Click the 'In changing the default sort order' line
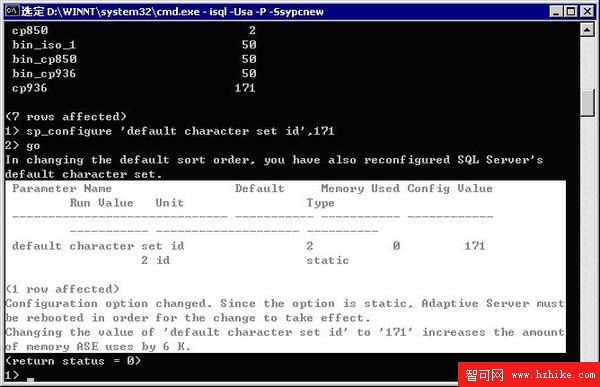This screenshot has width=600, height=387. [274, 160]
